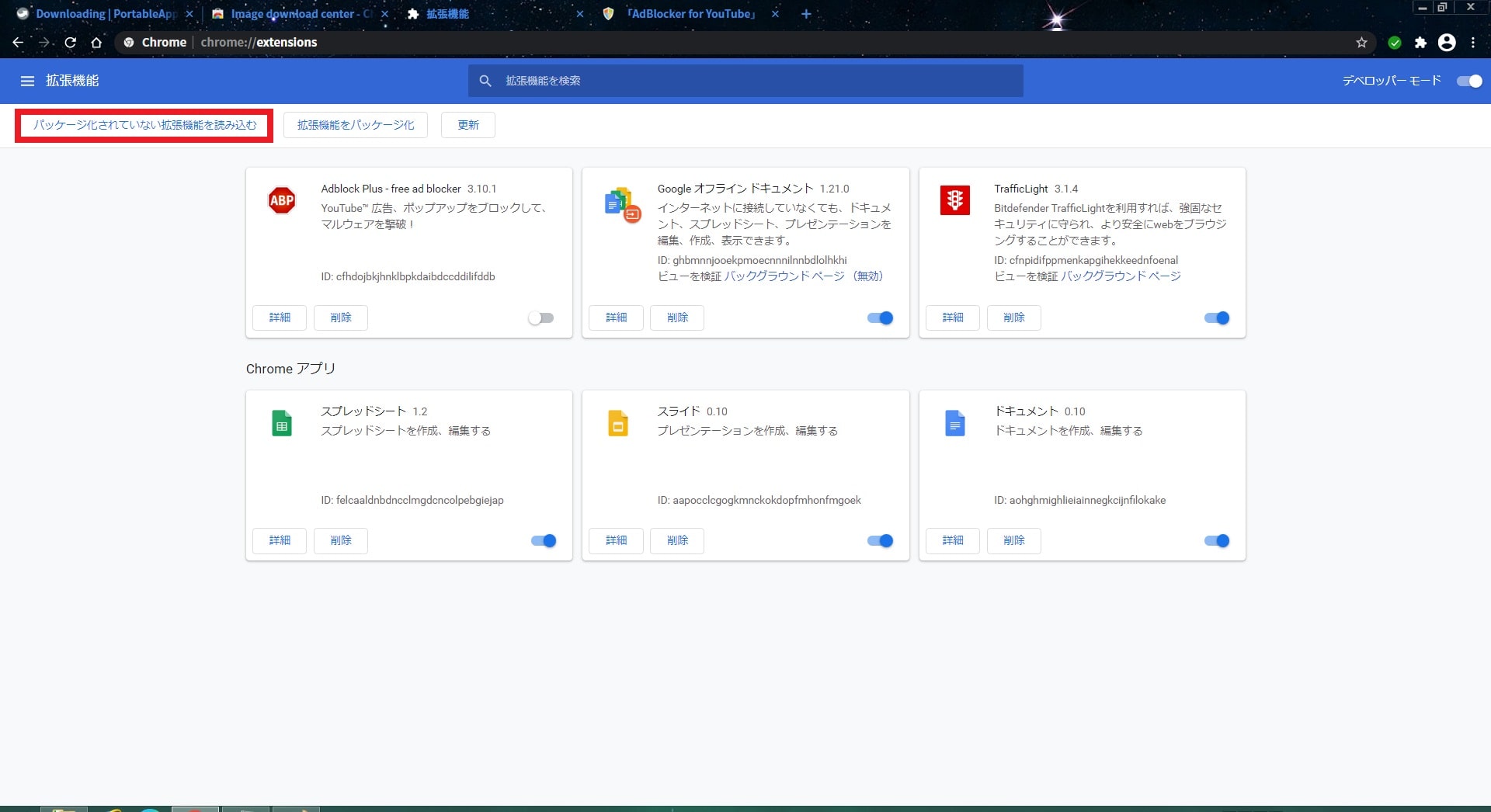Close the 拡張機能 tab
Viewport: 1491px width, 812px height.
coord(579,14)
